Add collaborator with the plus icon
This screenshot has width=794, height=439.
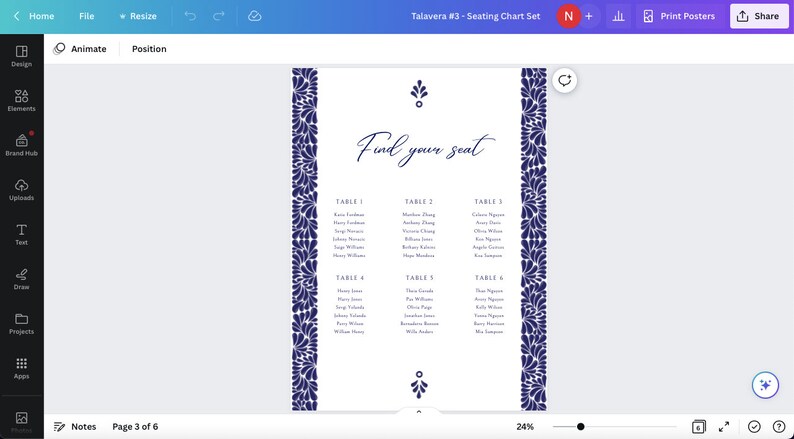[588, 16]
